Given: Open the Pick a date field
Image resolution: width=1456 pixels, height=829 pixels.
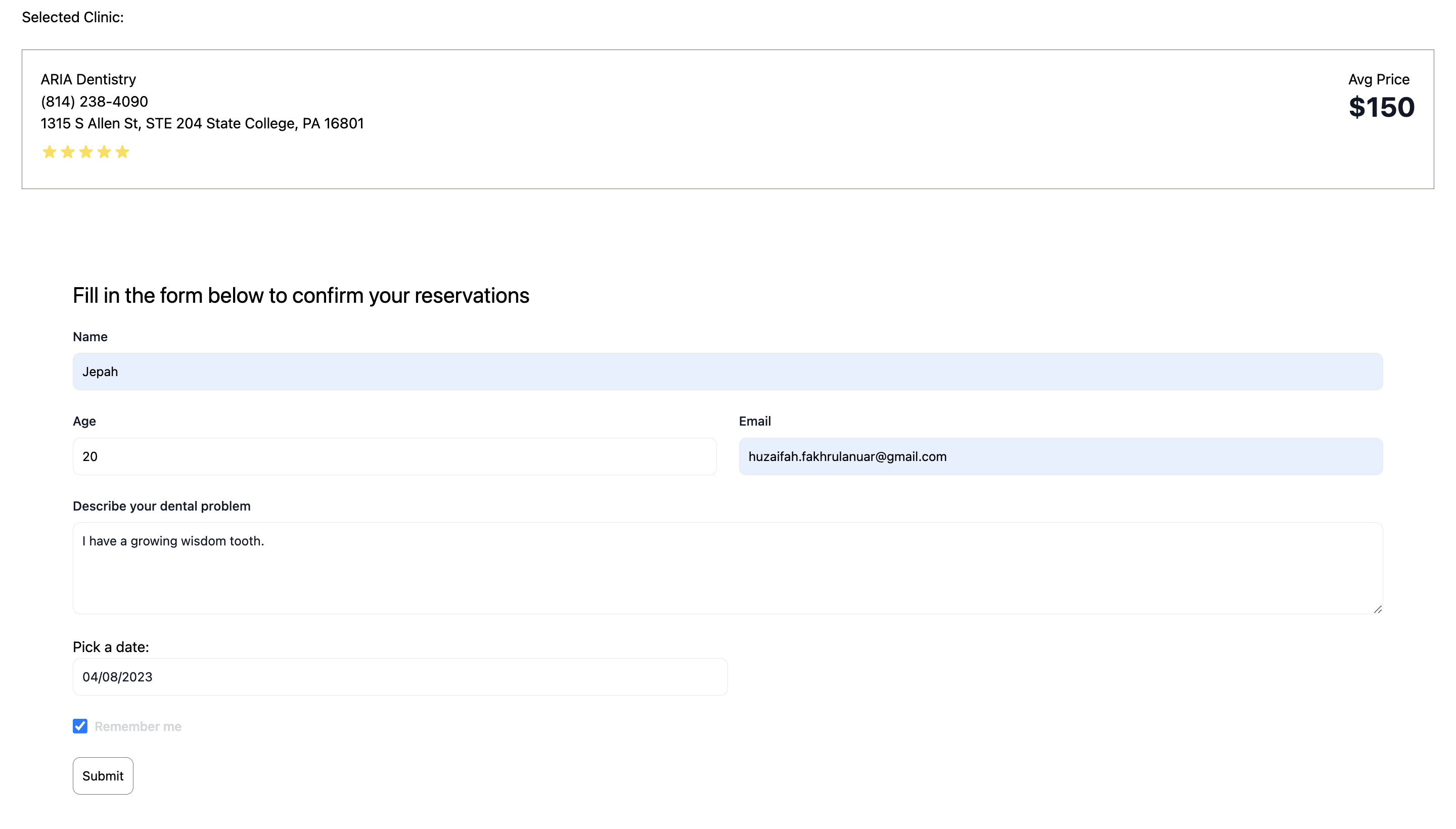Looking at the screenshot, I should (x=400, y=676).
